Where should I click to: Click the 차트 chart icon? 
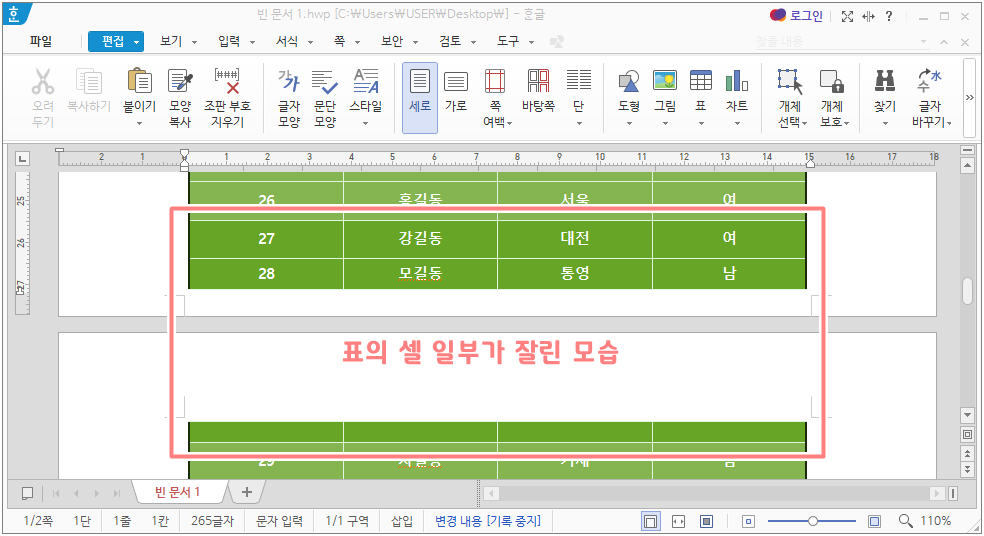(x=737, y=82)
